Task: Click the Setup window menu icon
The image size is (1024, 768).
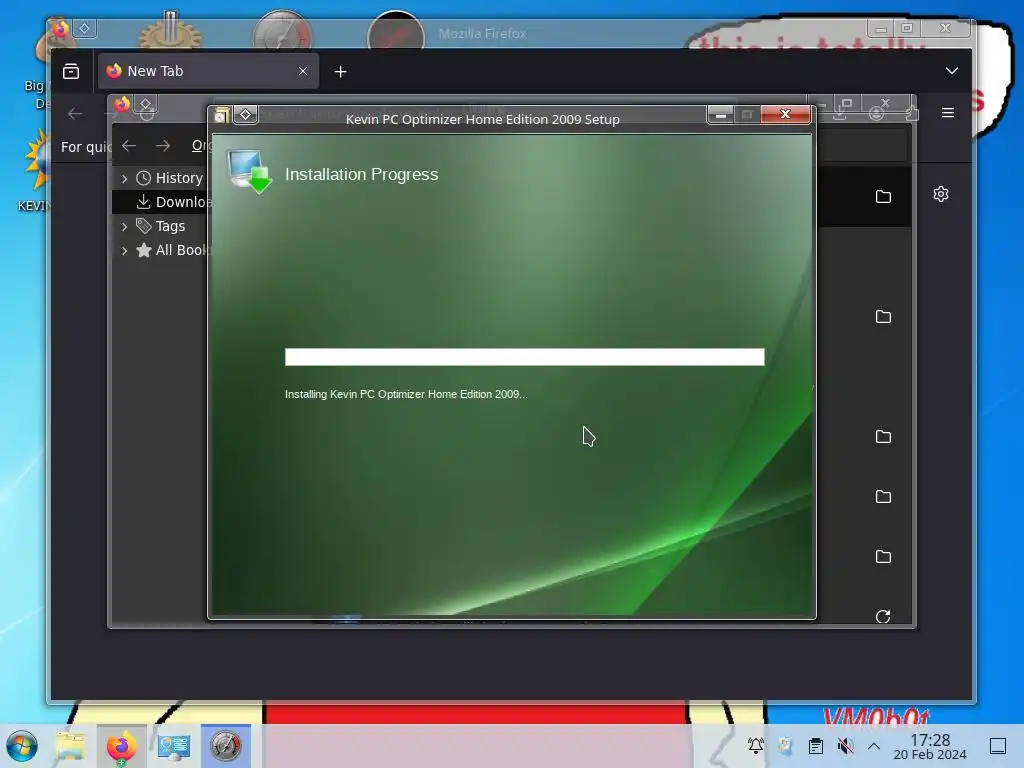Action: pos(221,115)
